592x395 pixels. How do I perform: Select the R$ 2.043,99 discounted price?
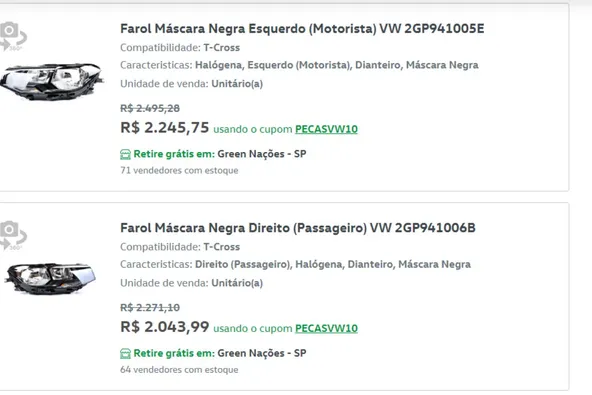coord(165,327)
